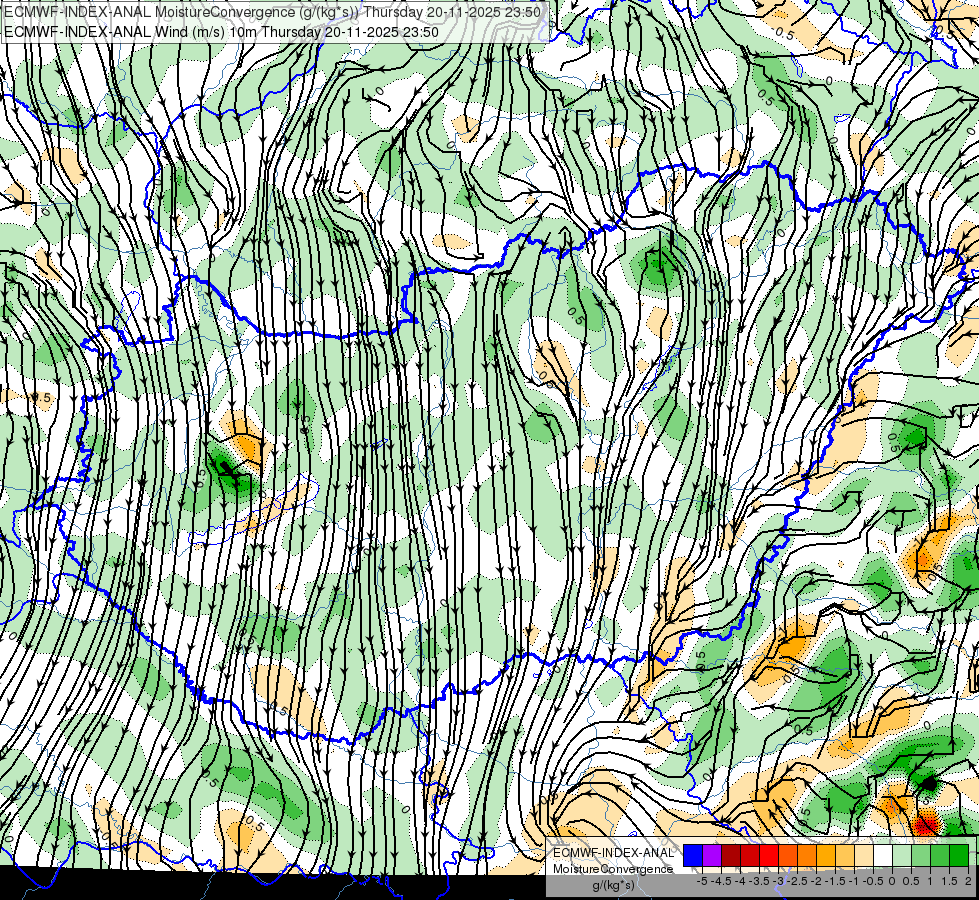Click the -5 tick label on the legend

click(x=702, y=881)
